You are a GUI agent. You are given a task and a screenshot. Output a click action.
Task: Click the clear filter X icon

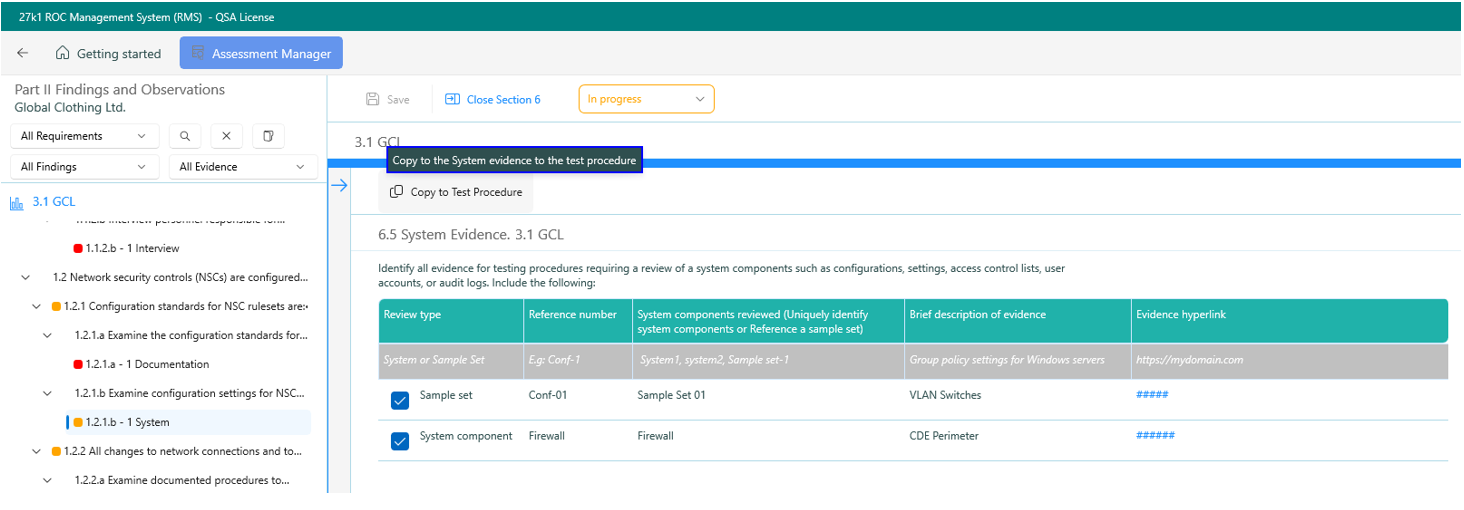226,136
